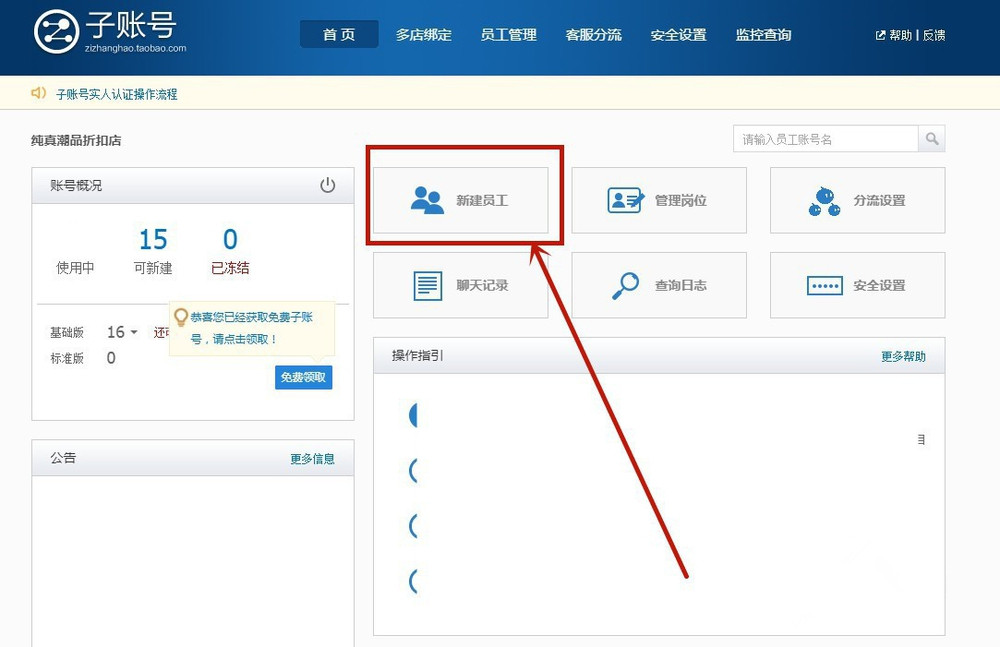
Task: Open the 多店绑定 menu
Action: tap(423, 35)
